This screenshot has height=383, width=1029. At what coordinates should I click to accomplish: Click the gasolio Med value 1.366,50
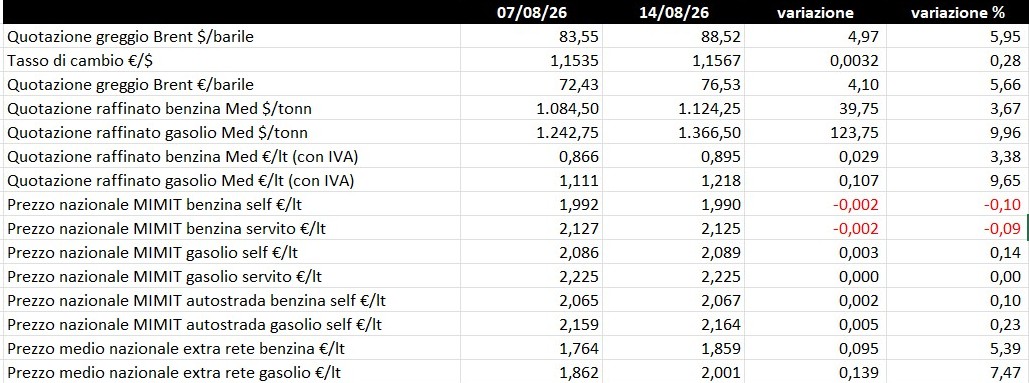[x=673, y=132]
